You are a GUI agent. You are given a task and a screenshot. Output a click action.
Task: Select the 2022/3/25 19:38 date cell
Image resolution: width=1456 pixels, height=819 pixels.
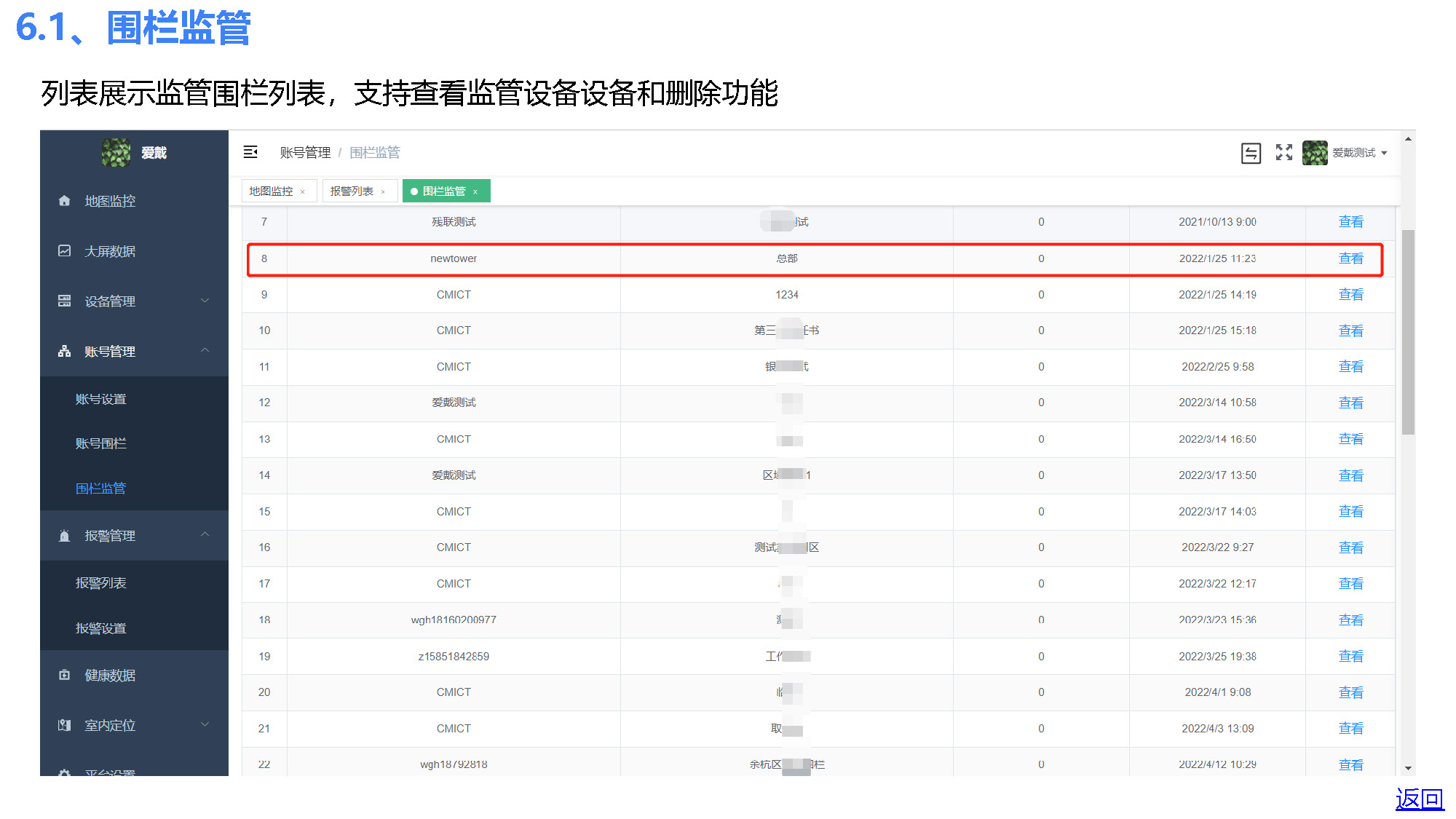(x=1217, y=657)
